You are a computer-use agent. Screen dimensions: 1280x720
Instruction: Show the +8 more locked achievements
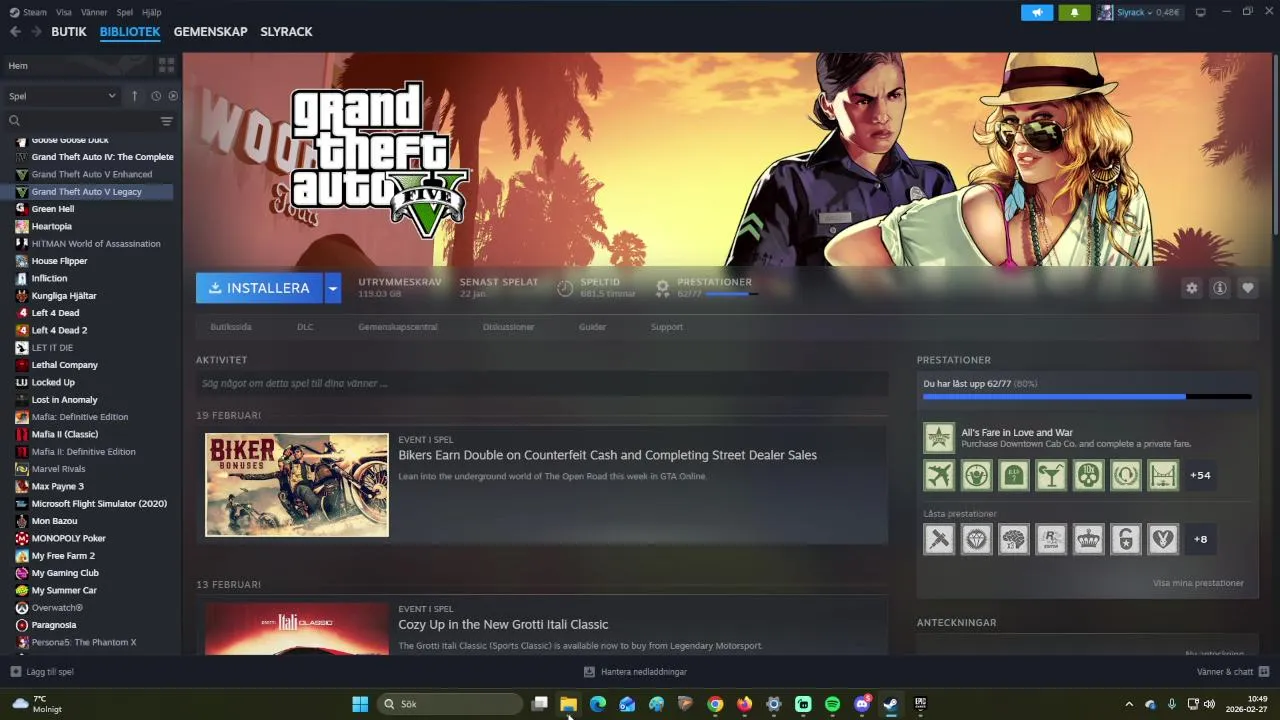[x=1201, y=539]
